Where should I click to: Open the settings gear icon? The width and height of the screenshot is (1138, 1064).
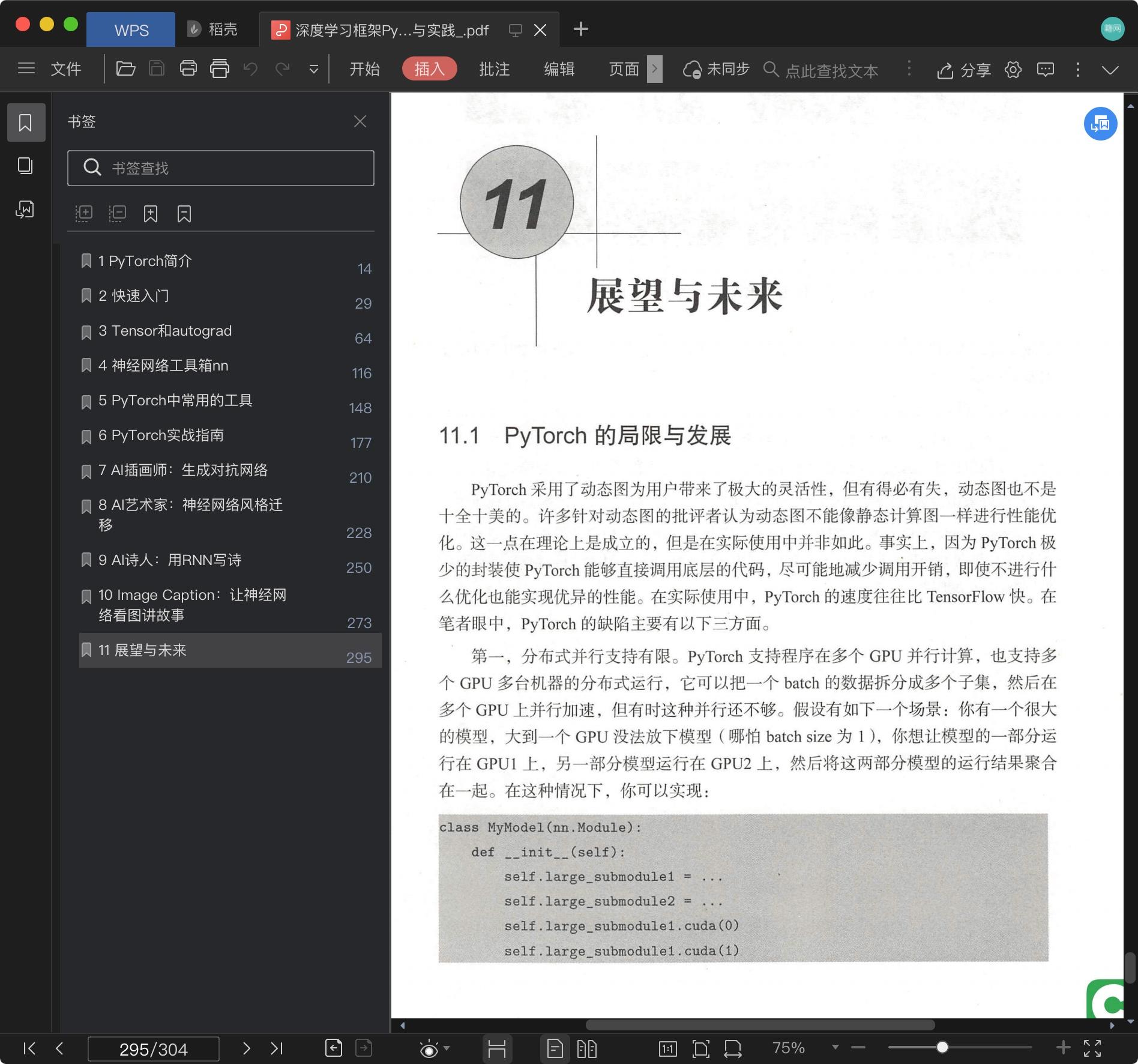click(x=1013, y=70)
